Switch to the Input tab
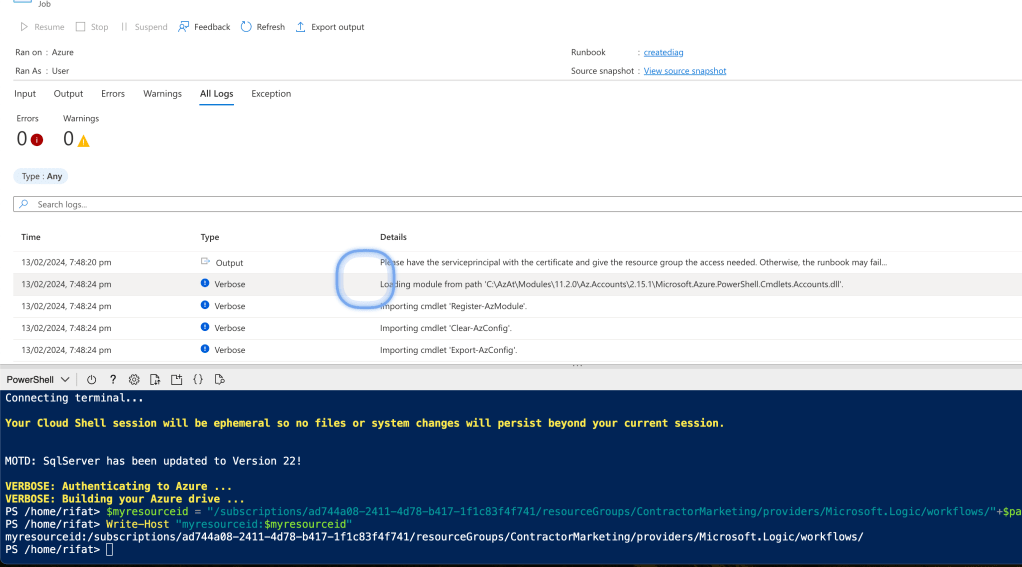This screenshot has width=1022, height=567. [25, 94]
